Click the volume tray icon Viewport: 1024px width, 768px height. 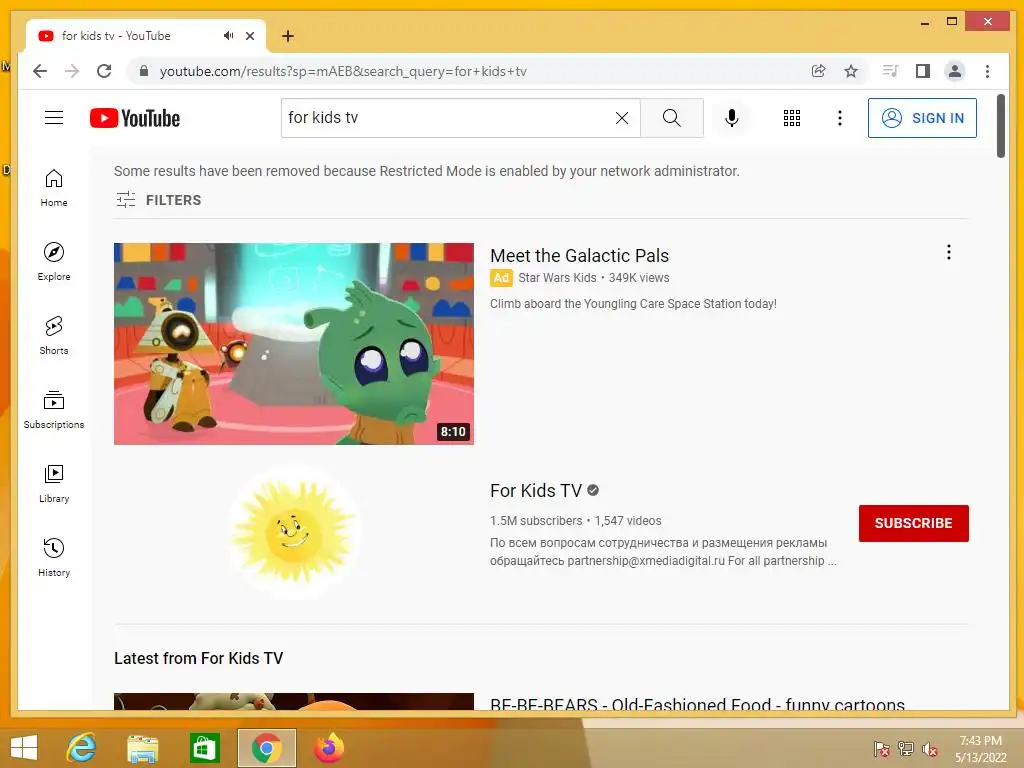pyautogui.click(x=930, y=749)
